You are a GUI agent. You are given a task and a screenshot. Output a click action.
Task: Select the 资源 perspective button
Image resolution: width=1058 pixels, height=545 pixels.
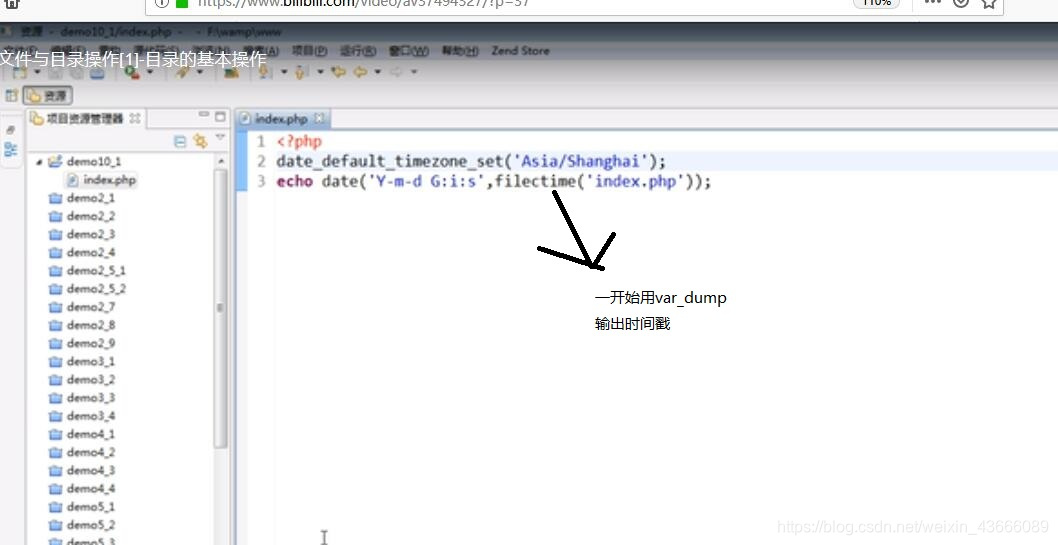(x=47, y=96)
